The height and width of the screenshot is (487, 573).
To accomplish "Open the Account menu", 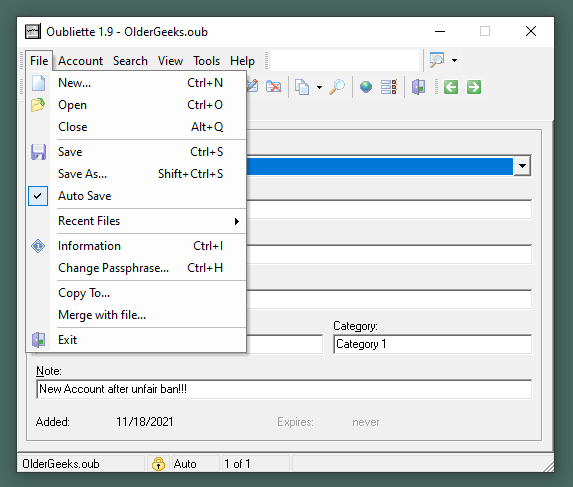I will [80, 61].
